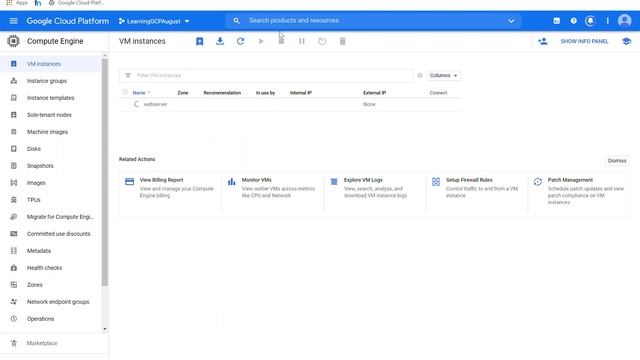The height and width of the screenshot is (360, 640).
Task: Click the suspend pause icon
Action: tap(302, 41)
